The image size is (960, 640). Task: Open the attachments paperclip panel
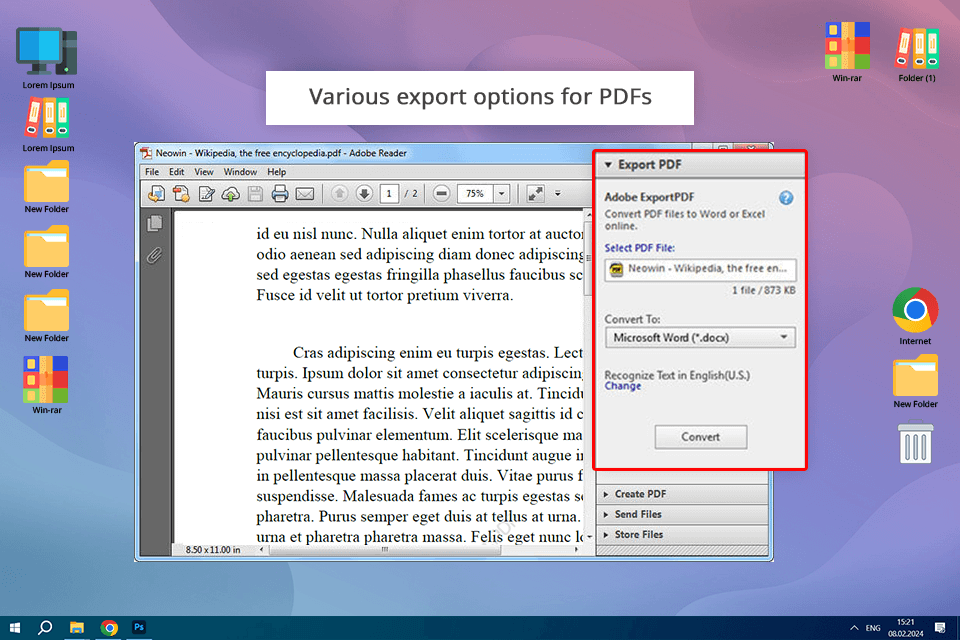pos(154,255)
